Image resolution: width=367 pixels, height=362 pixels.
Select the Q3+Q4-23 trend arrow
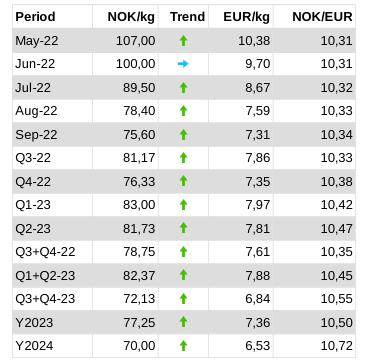(183, 298)
